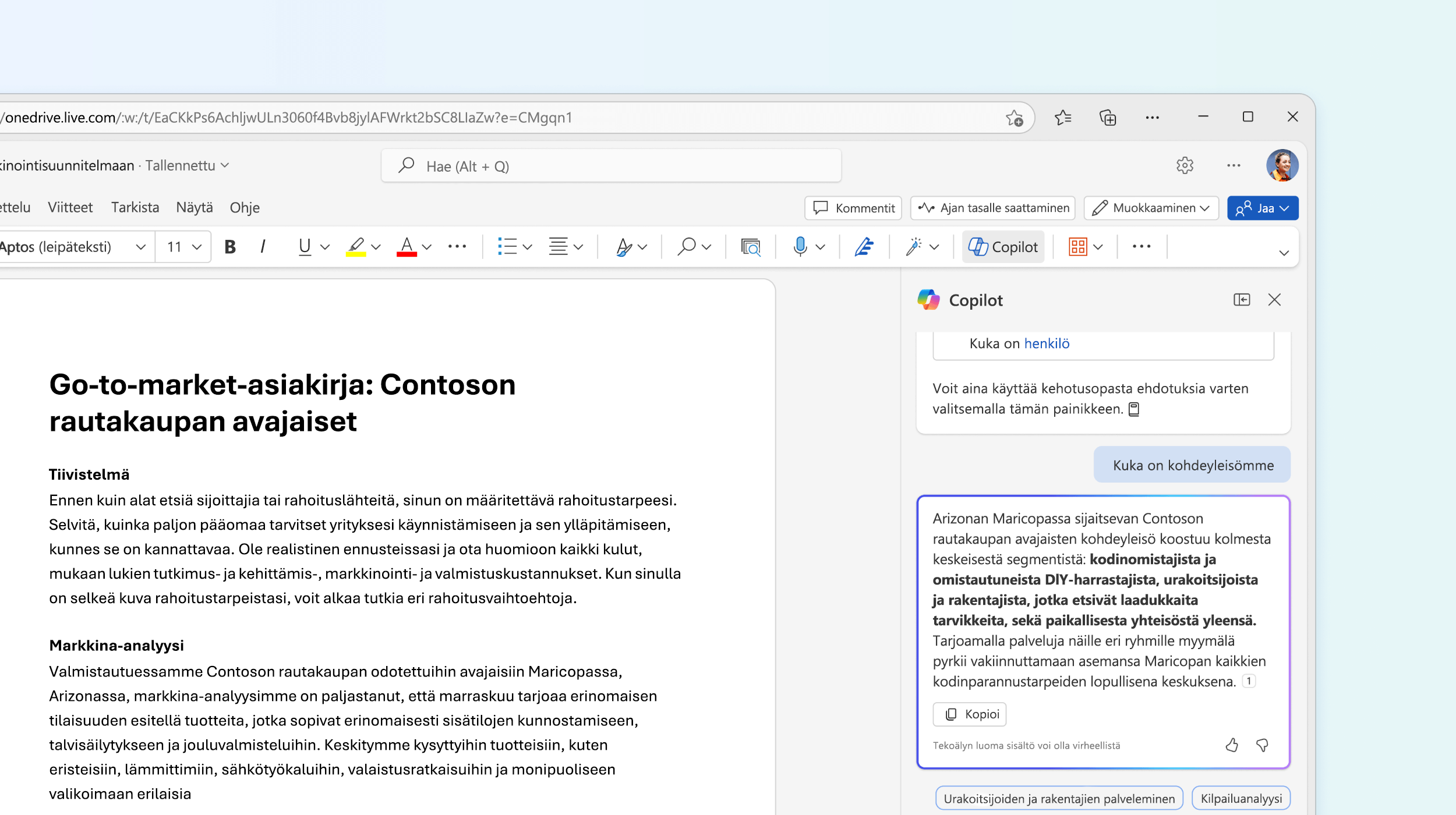Open bullet list style dropdown
1456x815 pixels.
[528, 247]
